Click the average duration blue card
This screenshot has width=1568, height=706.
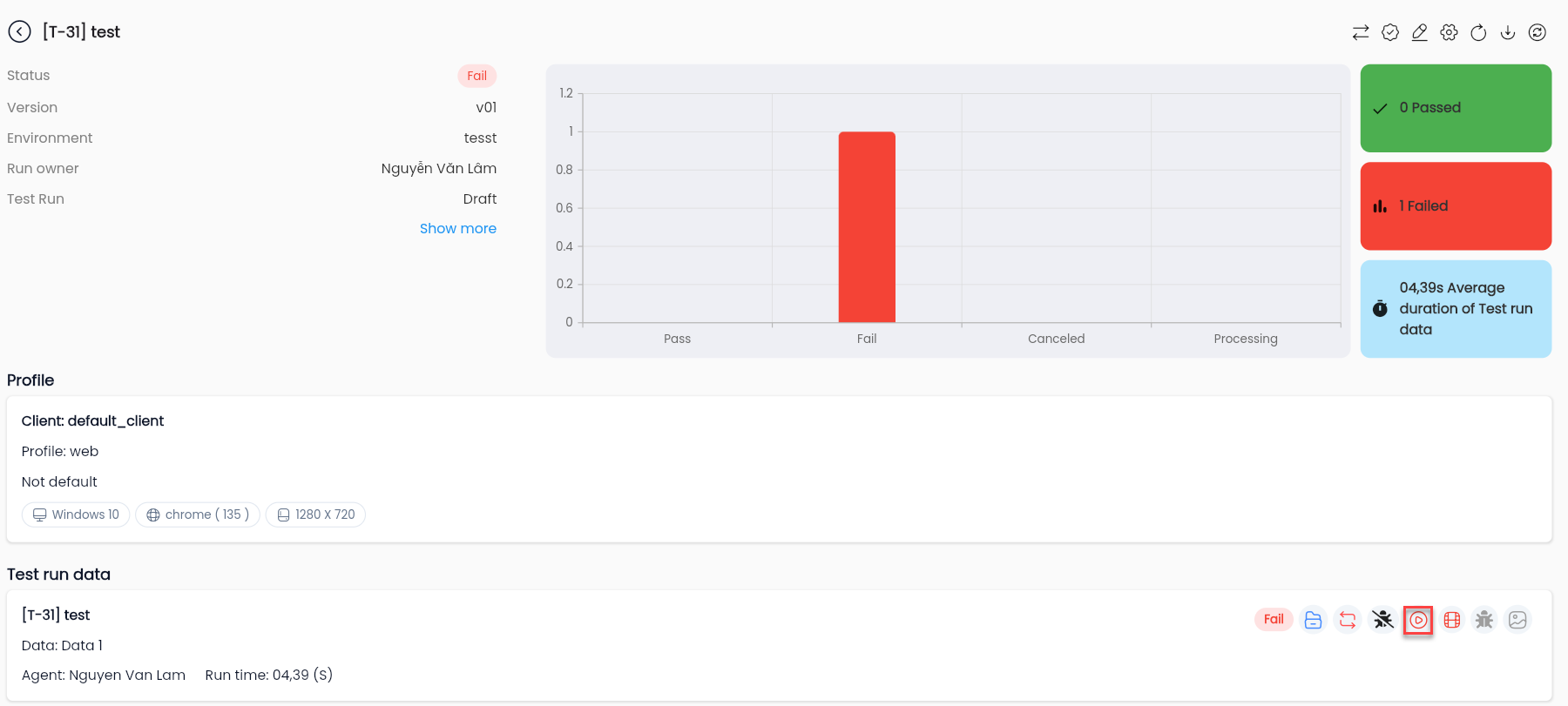click(1456, 309)
